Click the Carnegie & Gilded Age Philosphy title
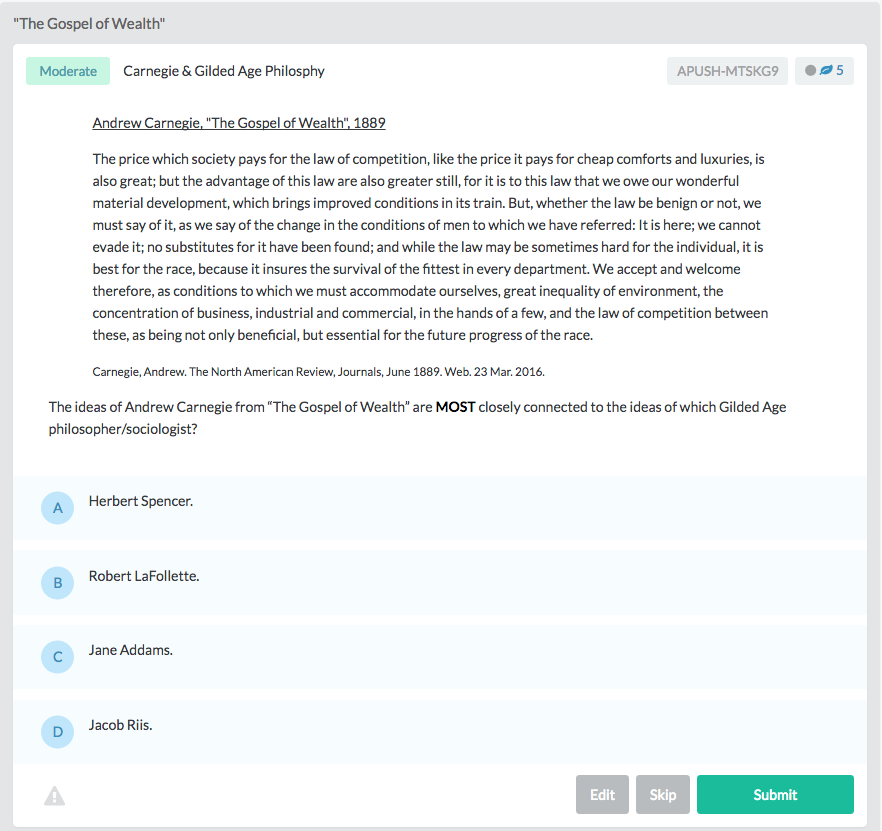 [x=224, y=71]
